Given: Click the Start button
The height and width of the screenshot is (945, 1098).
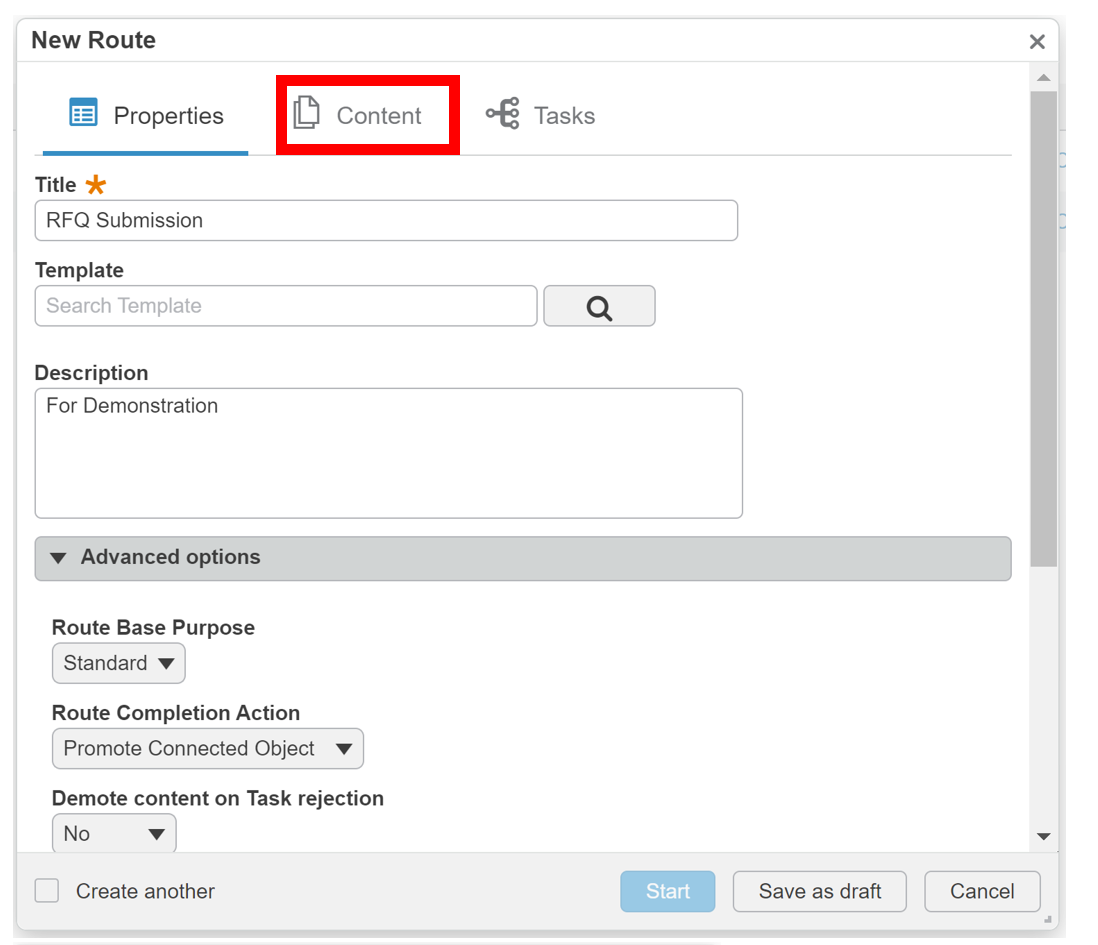Looking at the screenshot, I should point(668,892).
